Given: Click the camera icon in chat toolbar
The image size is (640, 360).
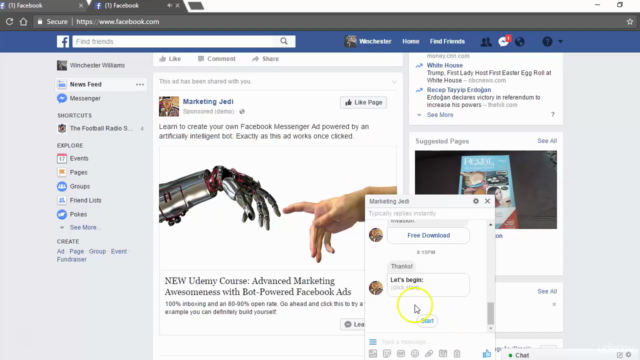Looking at the screenshot, I should click(443, 353).
